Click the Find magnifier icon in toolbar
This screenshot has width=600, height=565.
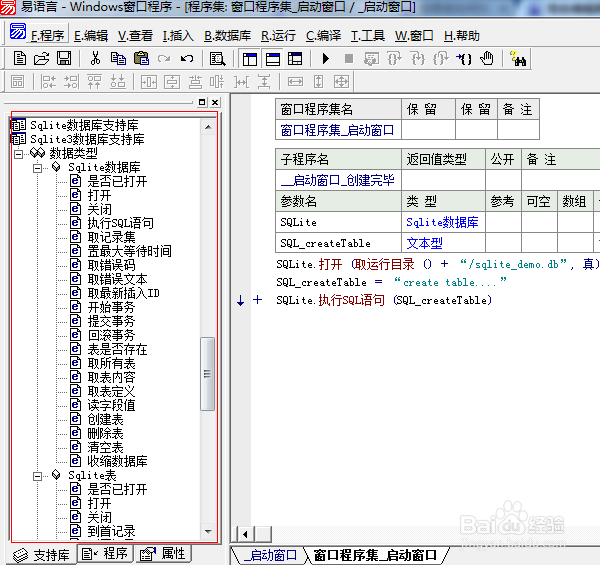[218, 59]
